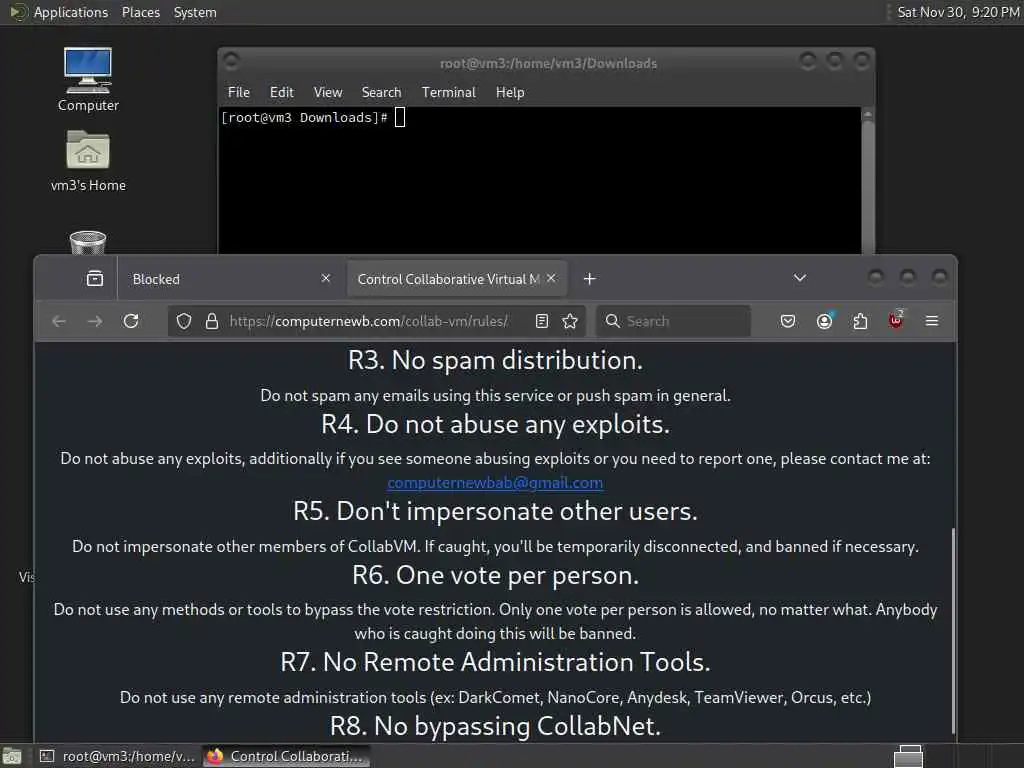Open the terminal Edit menu
1024x768 pixels.
[x=281, y=92]
